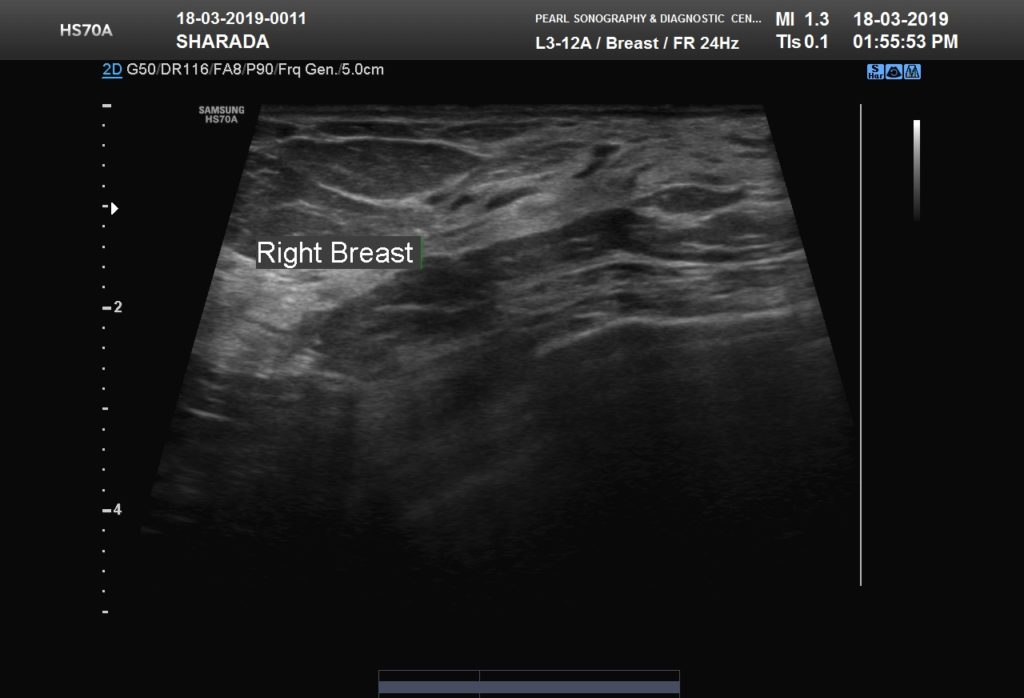Click the trapezoidal imaging mode icon
This screenshot has width=1024, height=698.
coord(912,72)
